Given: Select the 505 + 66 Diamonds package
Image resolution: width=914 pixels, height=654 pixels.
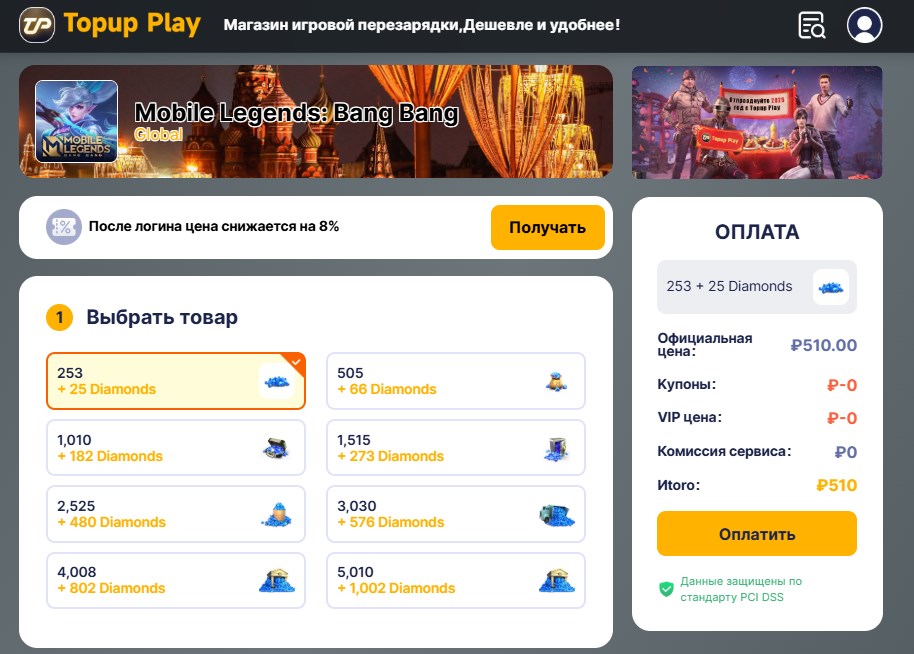Looking at the screenshot, I should (456, 381).
